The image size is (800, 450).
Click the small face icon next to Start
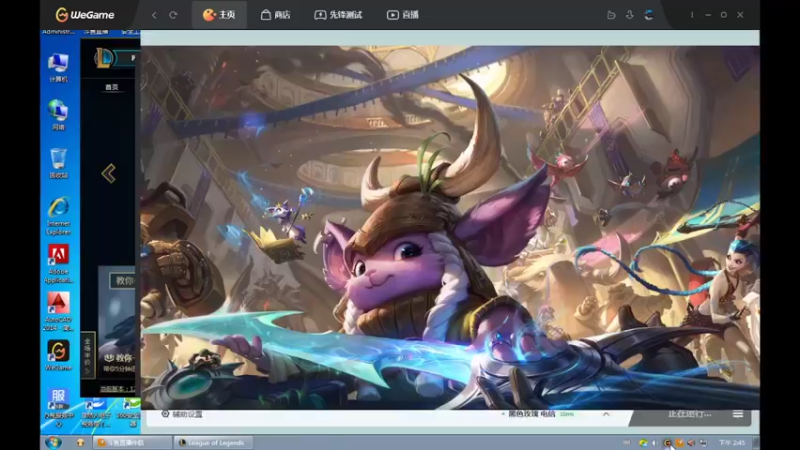click(x=80, y=442)
